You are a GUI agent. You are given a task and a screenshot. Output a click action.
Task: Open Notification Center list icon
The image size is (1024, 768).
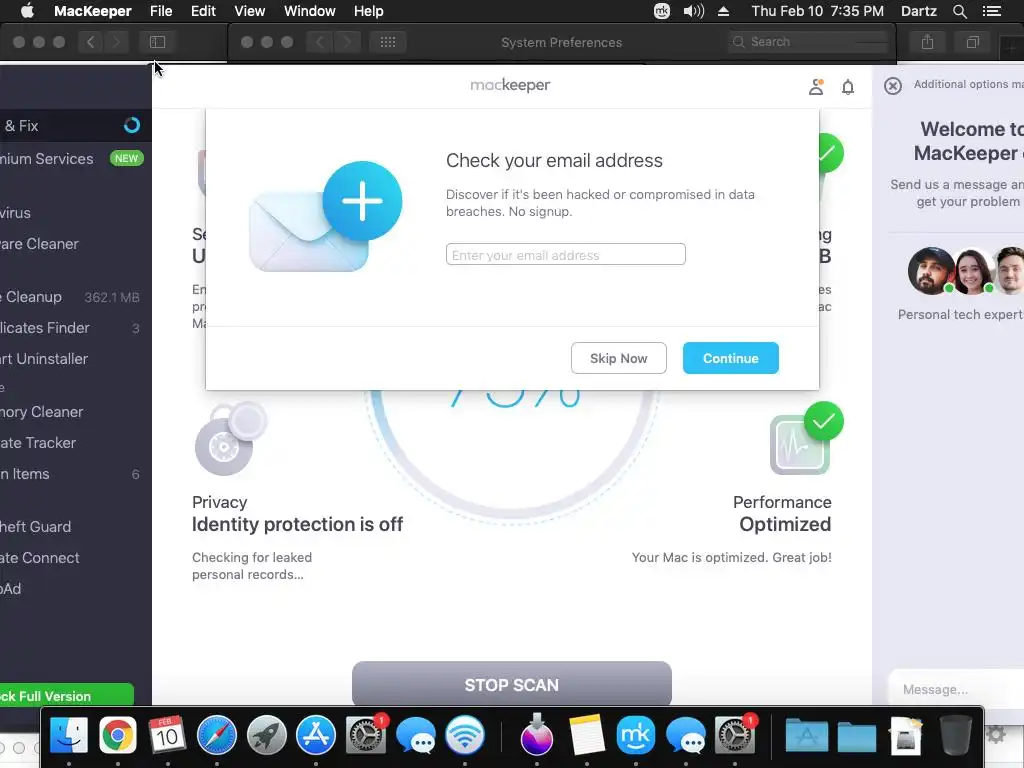992,11
